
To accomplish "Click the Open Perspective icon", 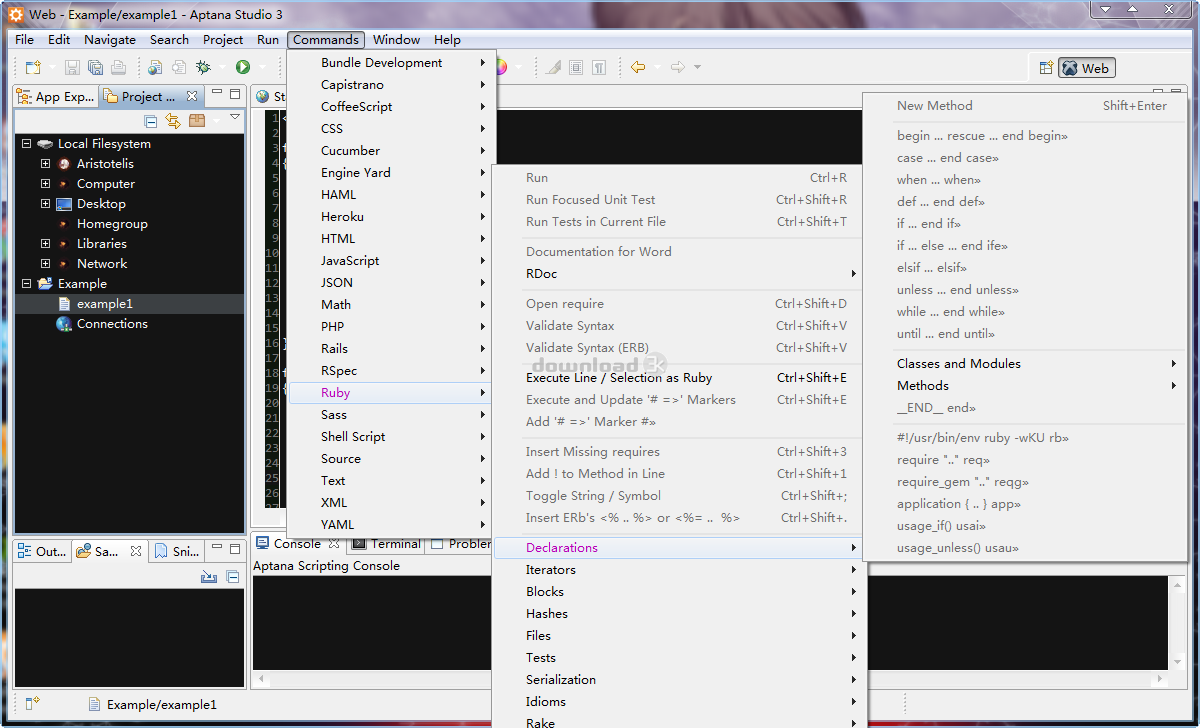I will click(1046, 68).
